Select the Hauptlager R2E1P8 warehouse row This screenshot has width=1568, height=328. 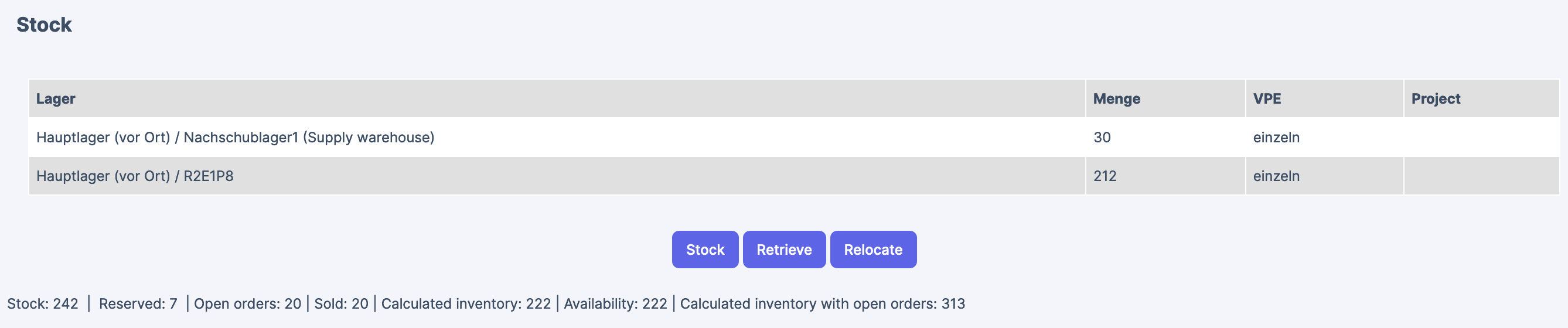tap(135, 176)
